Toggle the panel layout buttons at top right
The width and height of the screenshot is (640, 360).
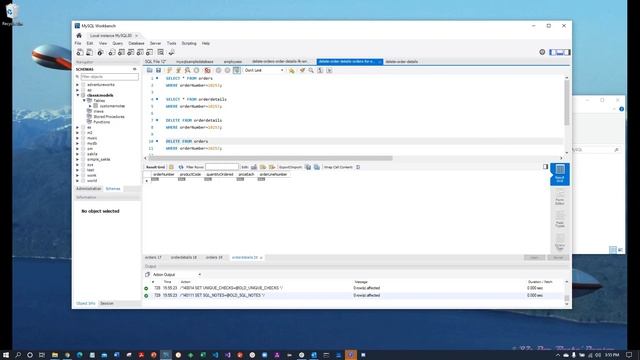(x=560, y=52)
